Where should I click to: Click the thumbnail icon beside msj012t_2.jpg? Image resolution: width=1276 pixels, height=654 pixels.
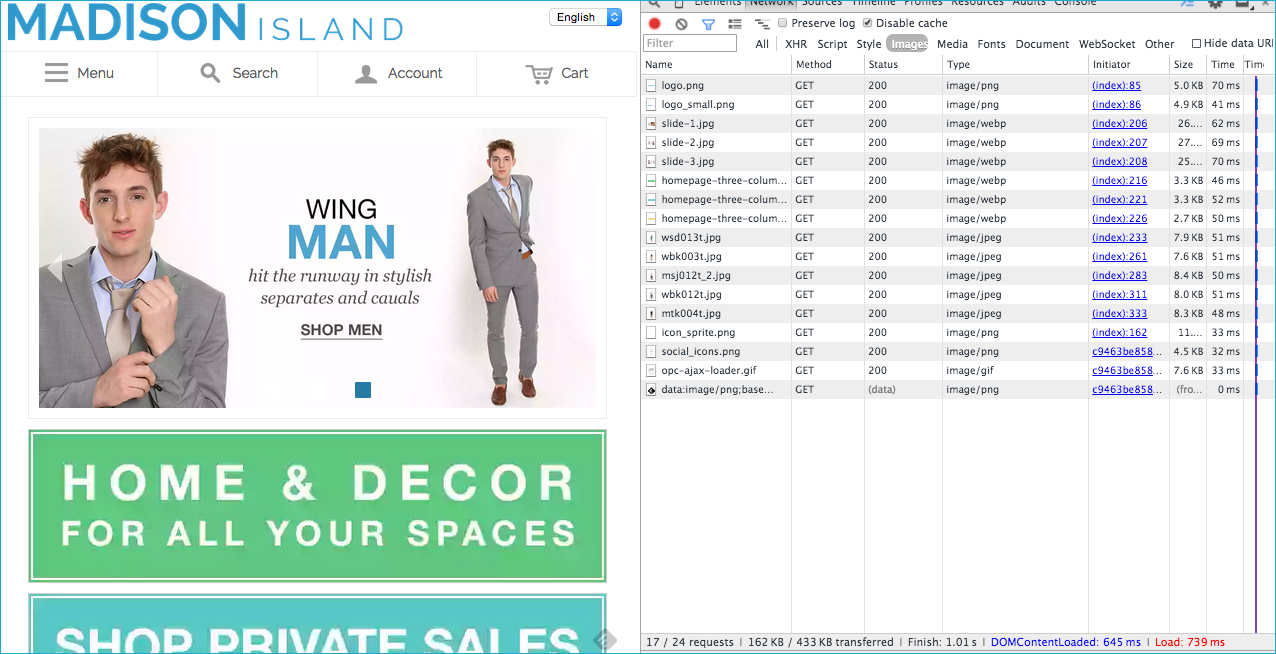click(651, 276)
